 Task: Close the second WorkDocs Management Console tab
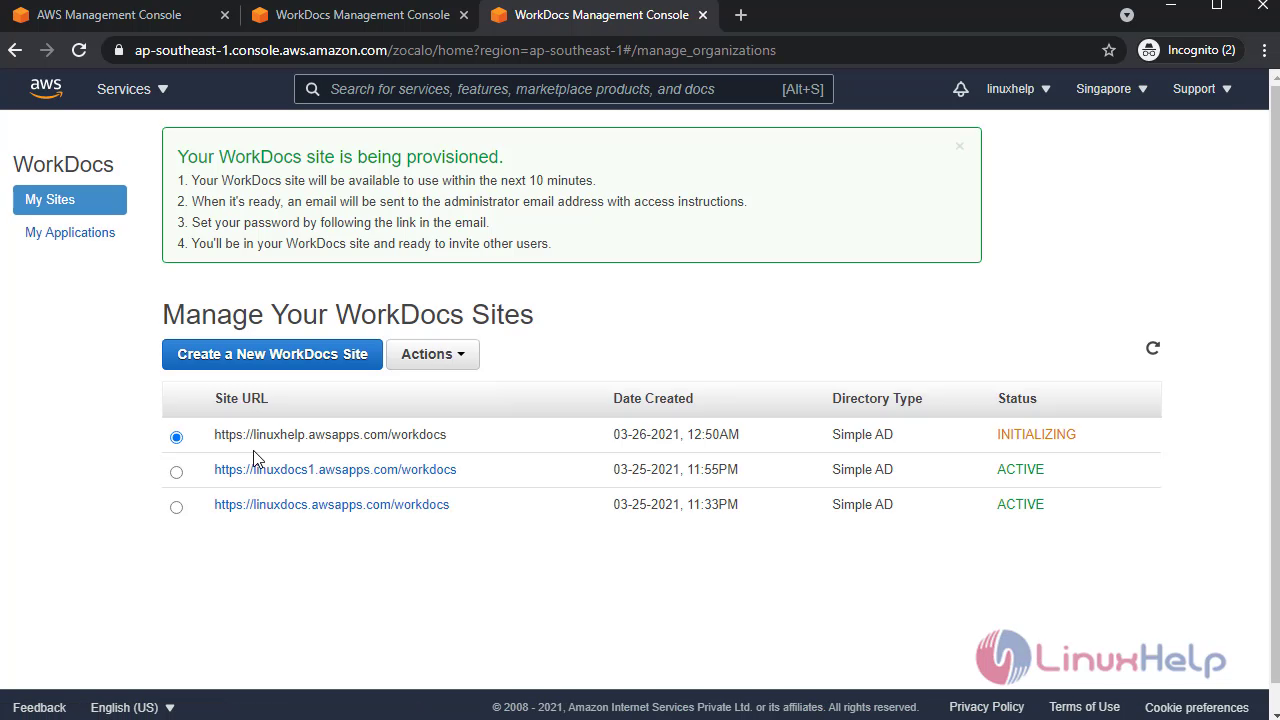coord(703,15)
